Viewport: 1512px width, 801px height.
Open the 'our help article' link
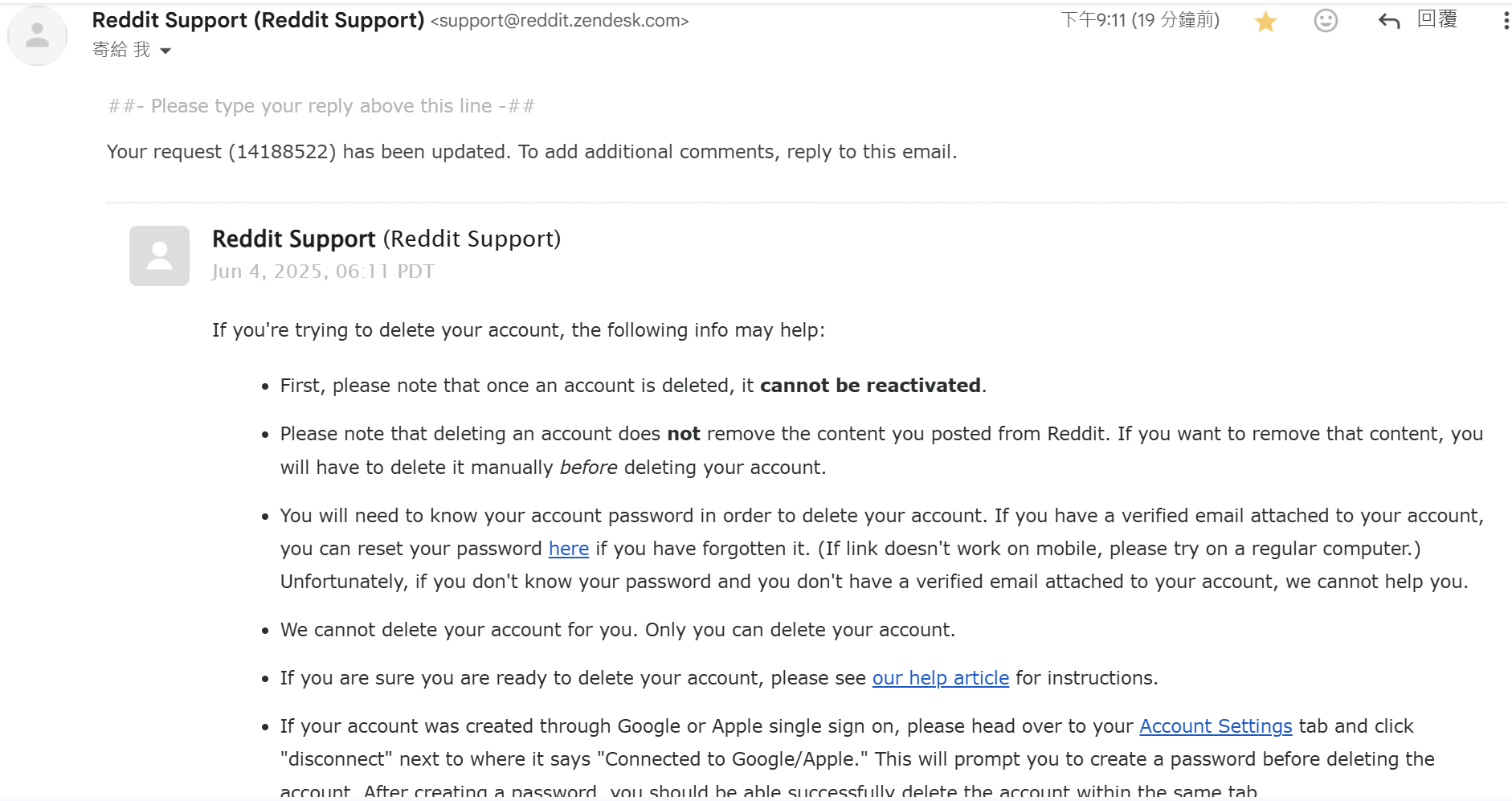[941, 678]
